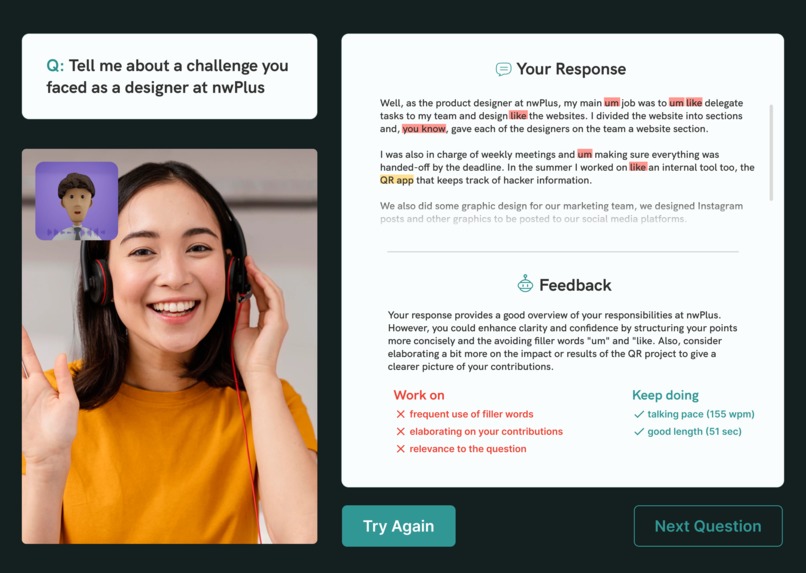Click the red X beside relevance to the question
806x573 pixels.
point(400,449)
